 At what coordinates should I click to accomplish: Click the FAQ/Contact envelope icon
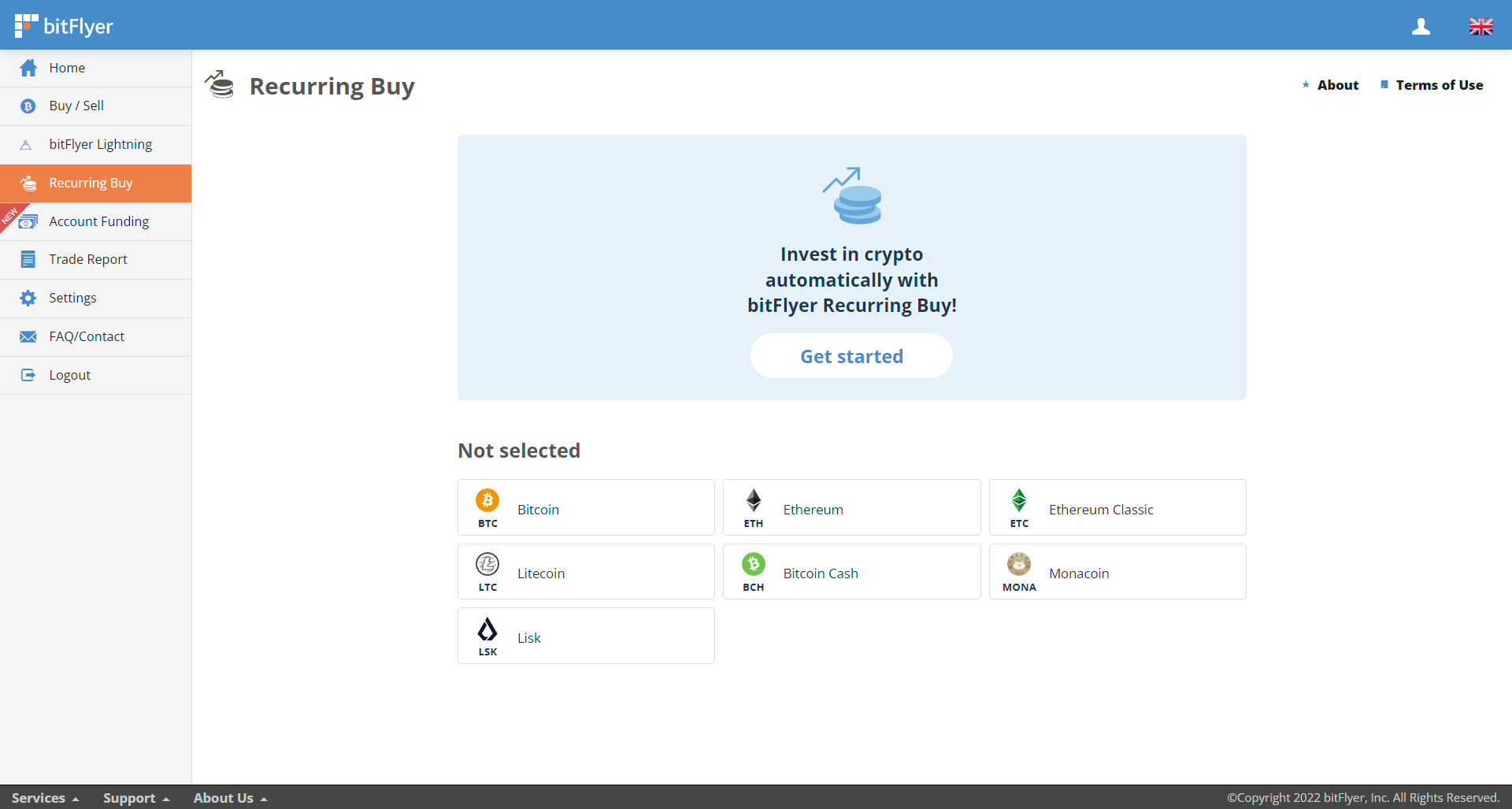(x=28, y=337)
